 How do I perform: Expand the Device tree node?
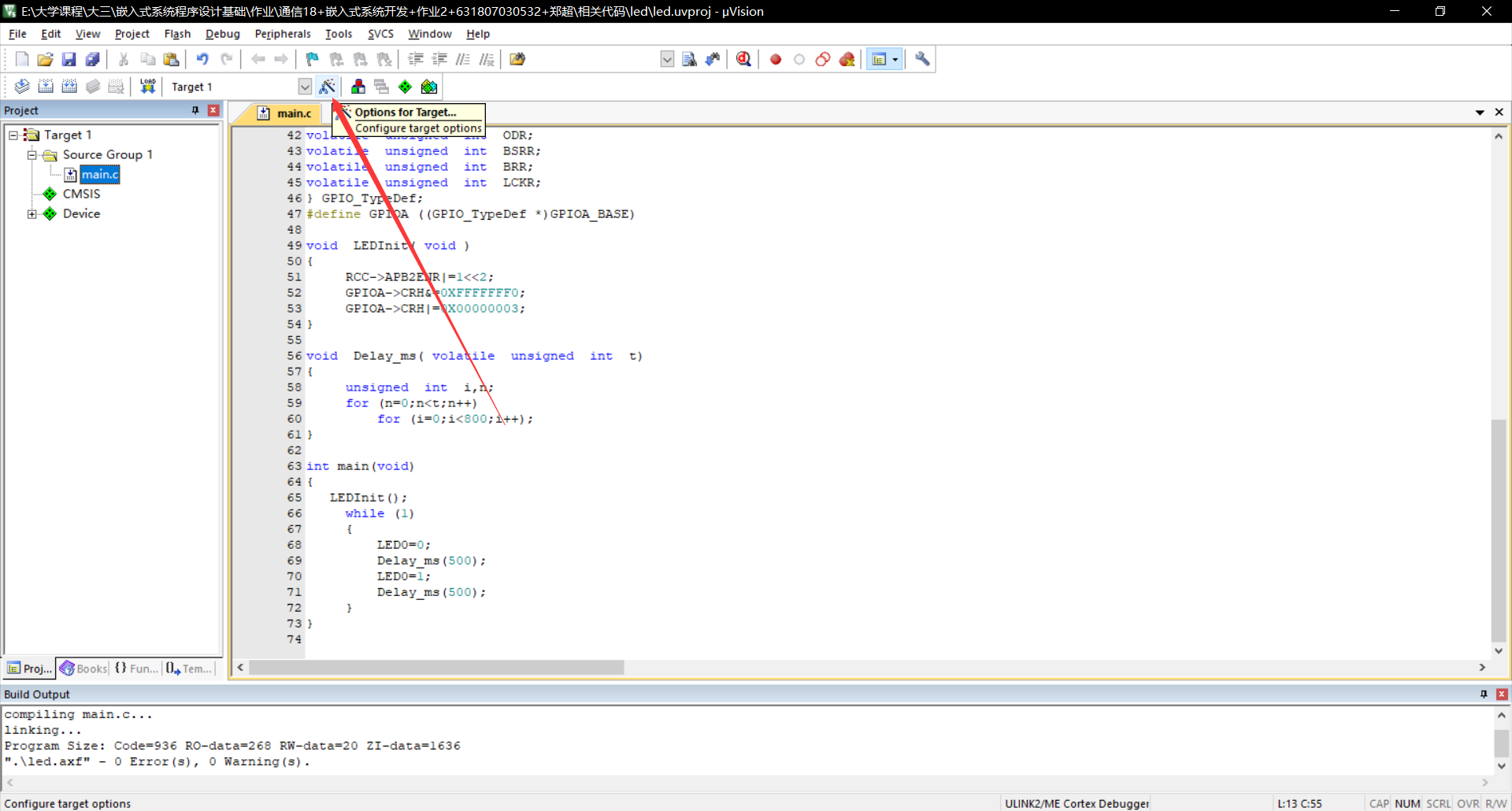[x=32, y=213]
